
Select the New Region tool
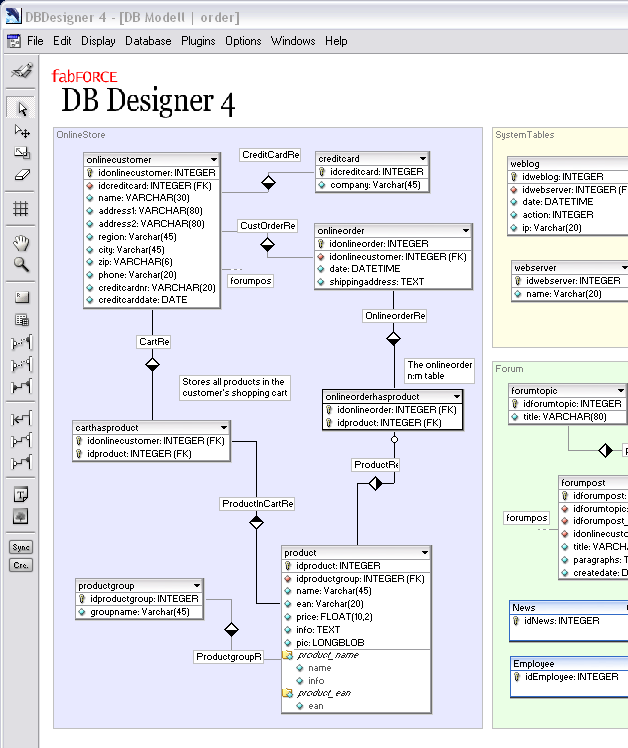21,298
